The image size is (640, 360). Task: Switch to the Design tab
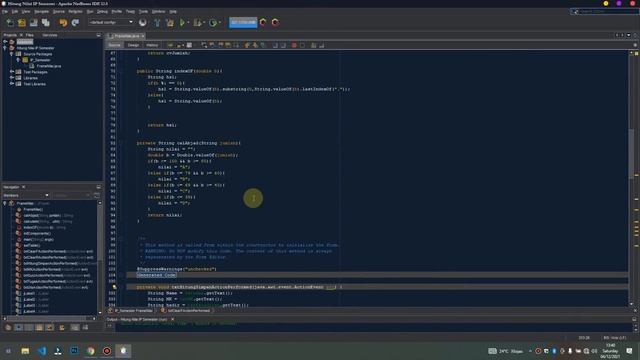coord(133,45)
